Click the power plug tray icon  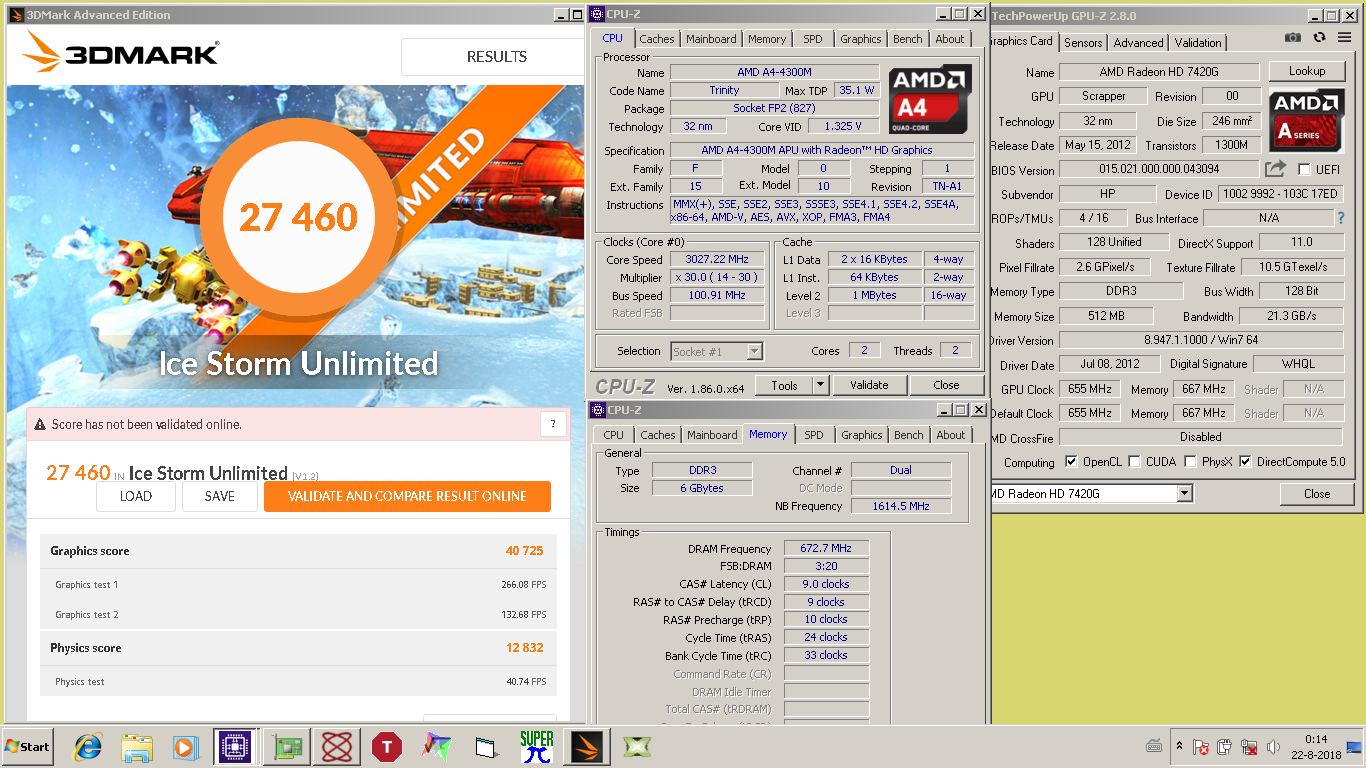pos(1225,747)
